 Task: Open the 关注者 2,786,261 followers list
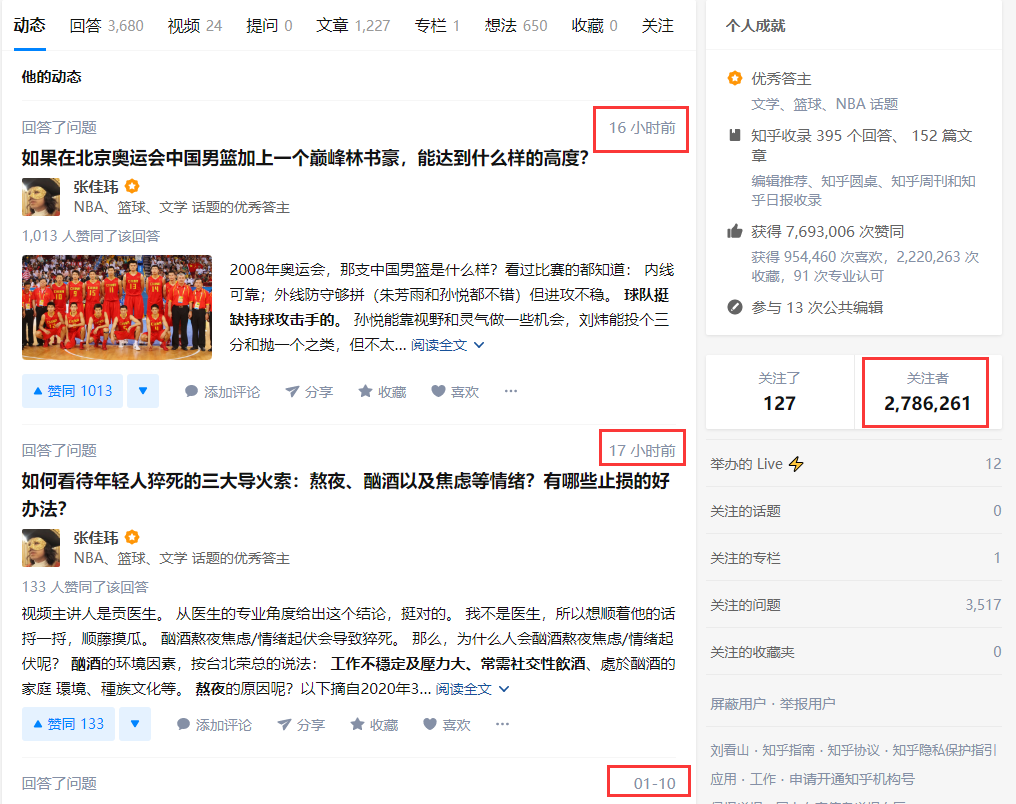[927, 392]
